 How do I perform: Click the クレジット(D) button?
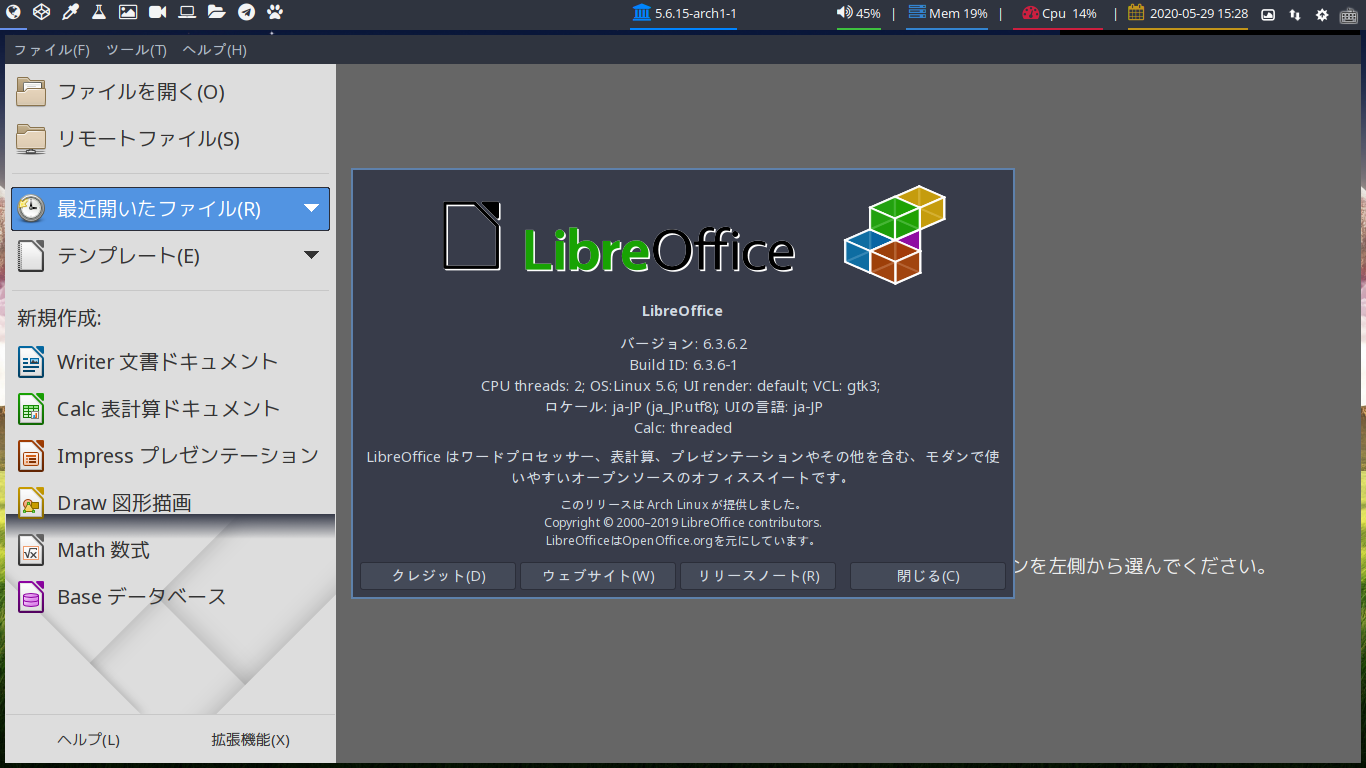(438, 576)
